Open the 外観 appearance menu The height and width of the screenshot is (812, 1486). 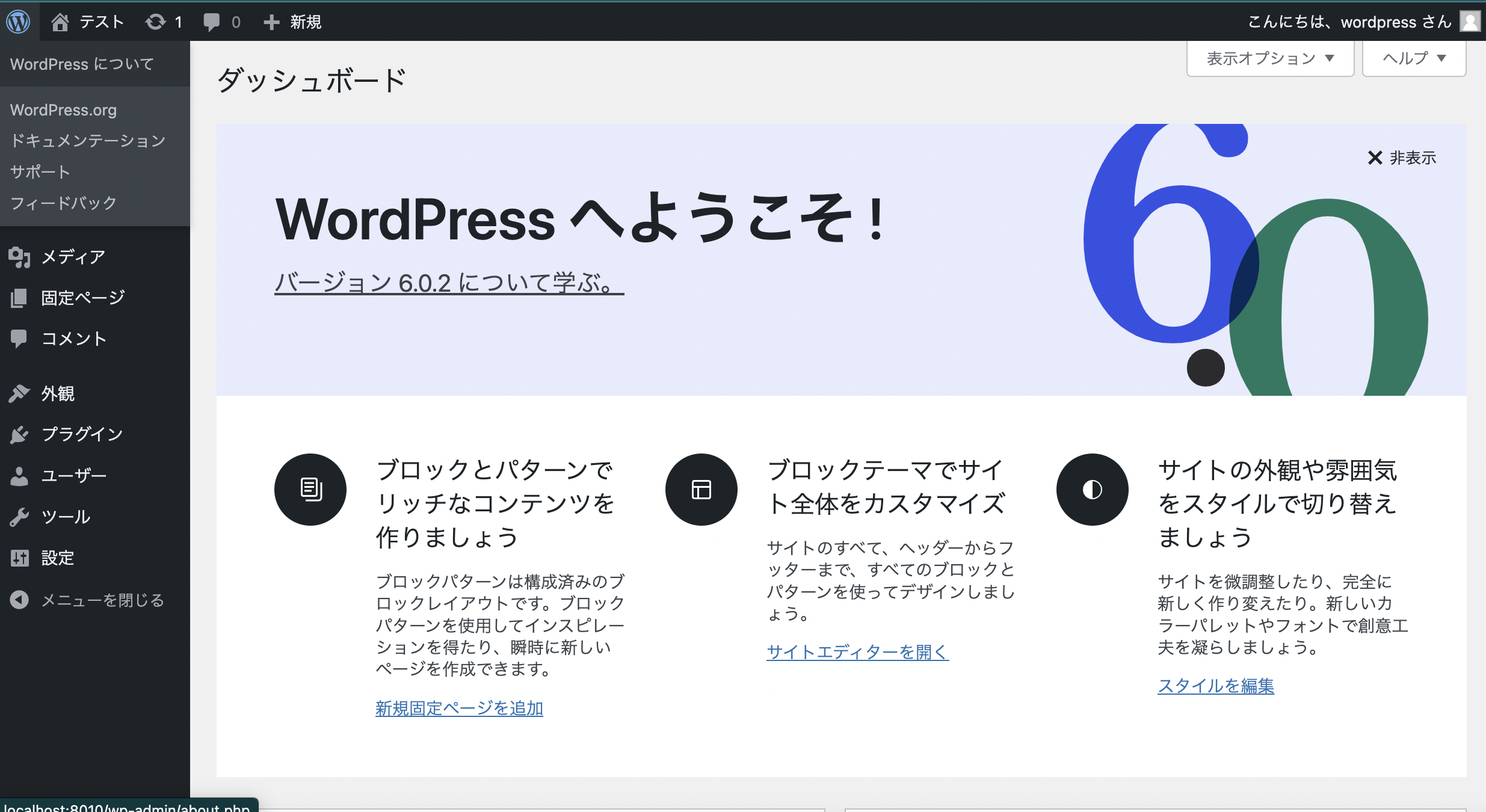point(58,393)
